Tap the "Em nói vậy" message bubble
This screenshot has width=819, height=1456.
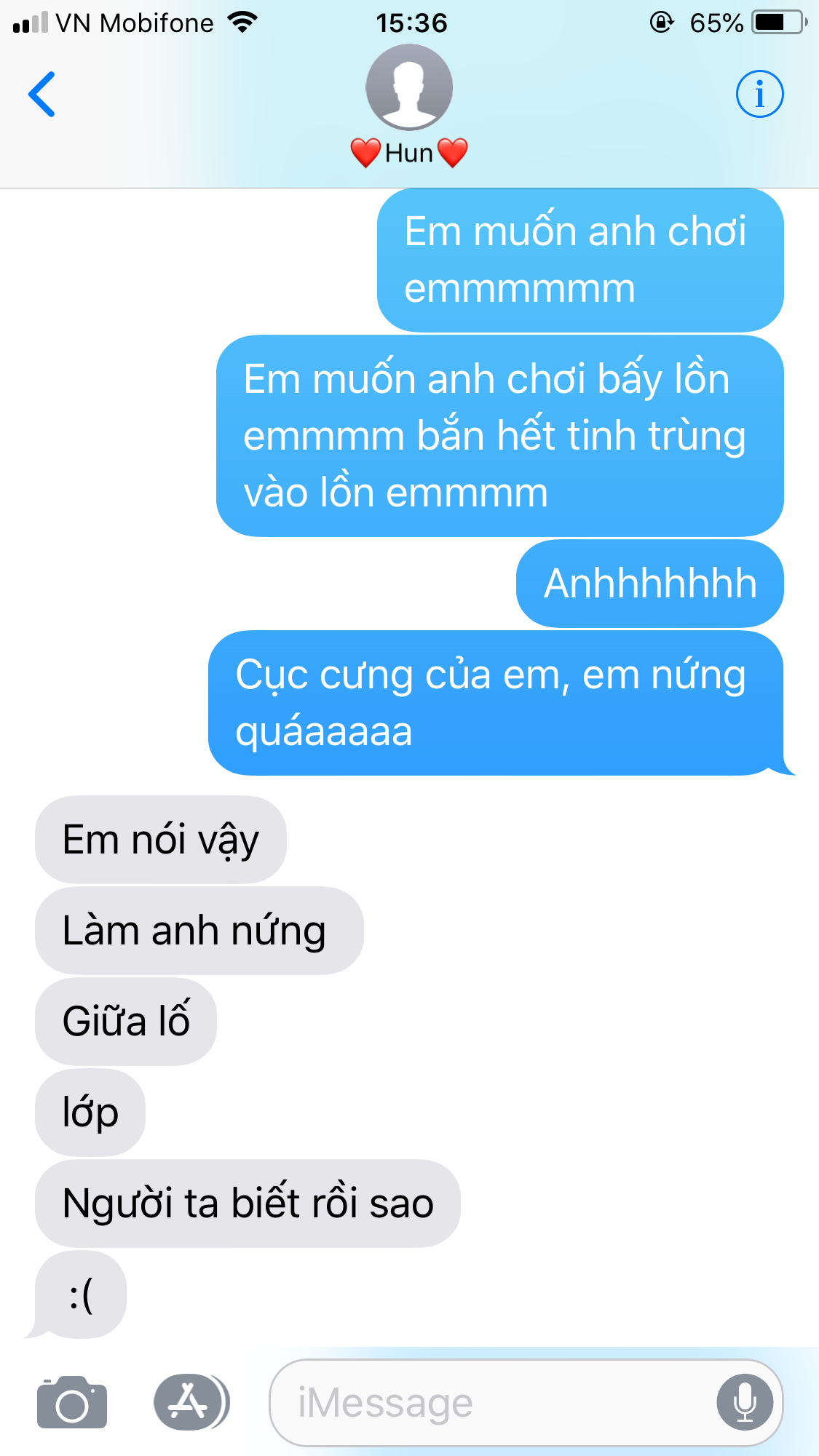point(161,840)
